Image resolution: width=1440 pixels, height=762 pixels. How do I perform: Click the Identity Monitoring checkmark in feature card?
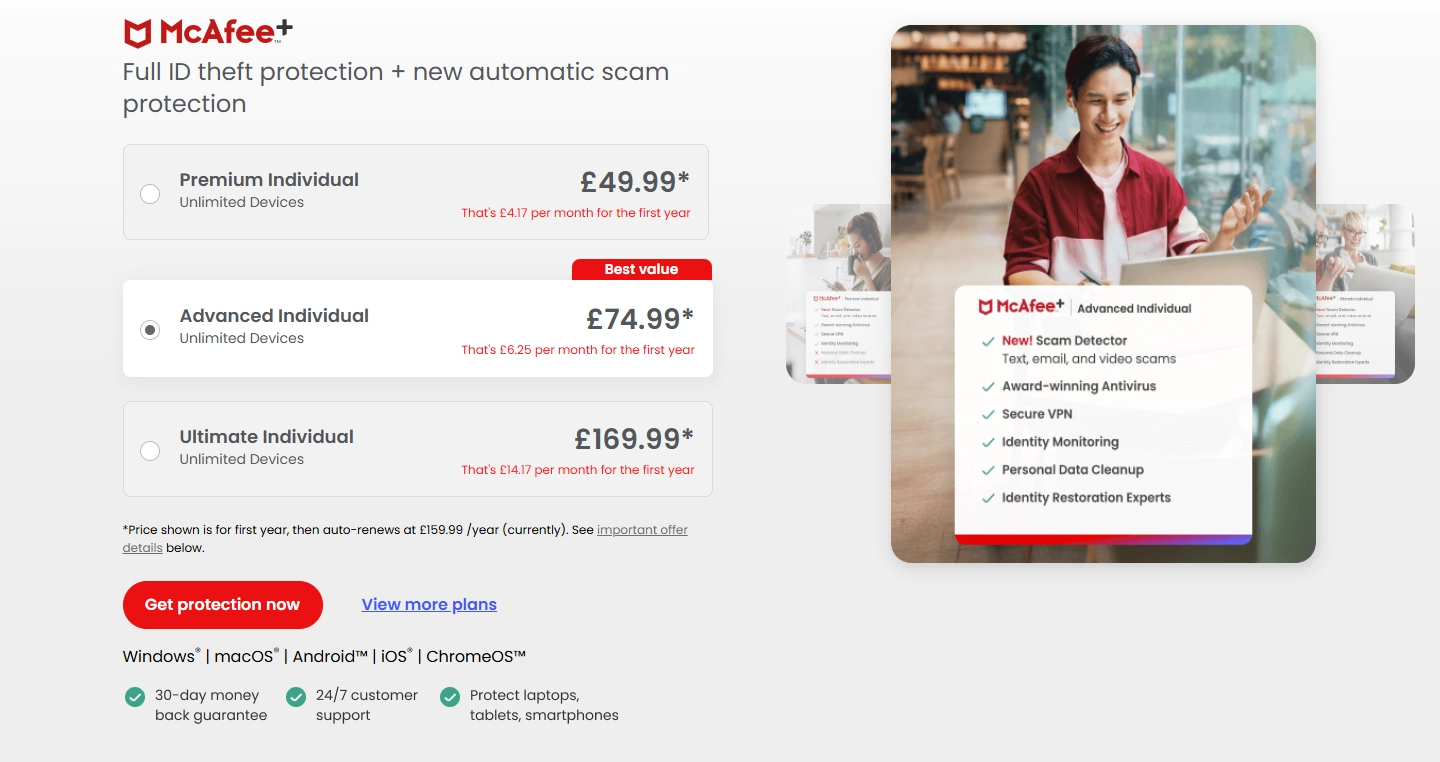(x=988, y=442)
